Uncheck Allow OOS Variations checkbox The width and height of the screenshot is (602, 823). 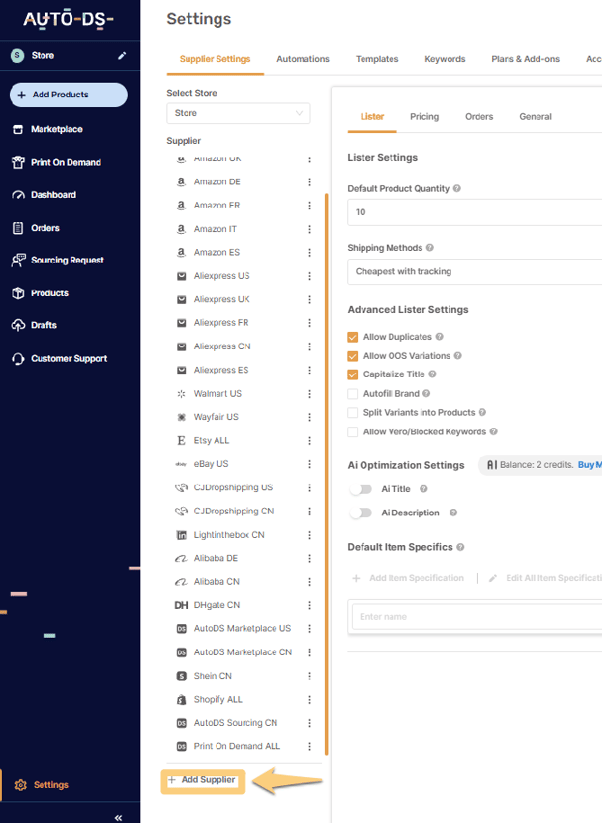click(x=353, y=356)
